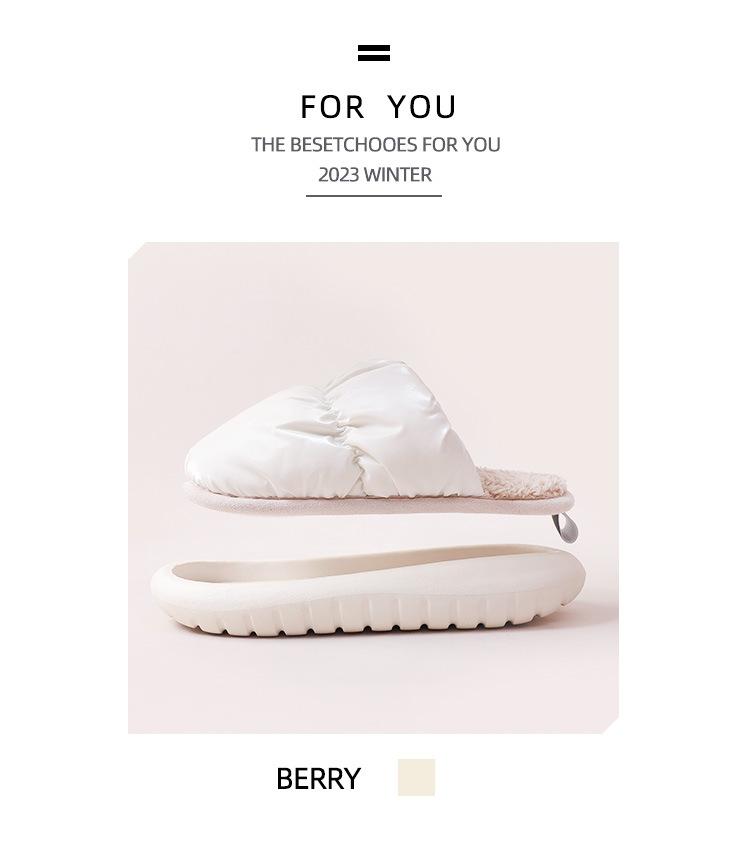Click the clipped top-left corner of the photo

(136, 250)
